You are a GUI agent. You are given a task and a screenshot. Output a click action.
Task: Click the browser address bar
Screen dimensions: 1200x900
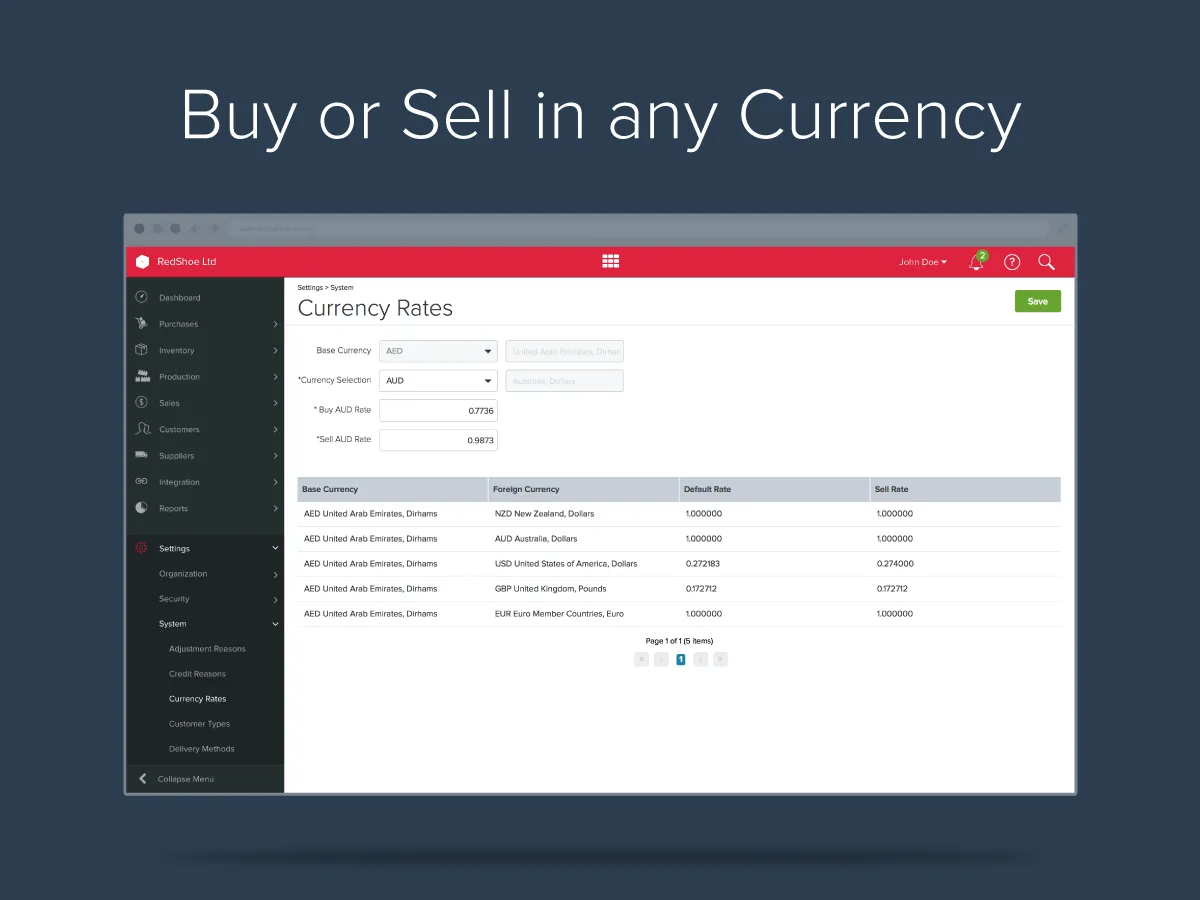click(640, 229)
